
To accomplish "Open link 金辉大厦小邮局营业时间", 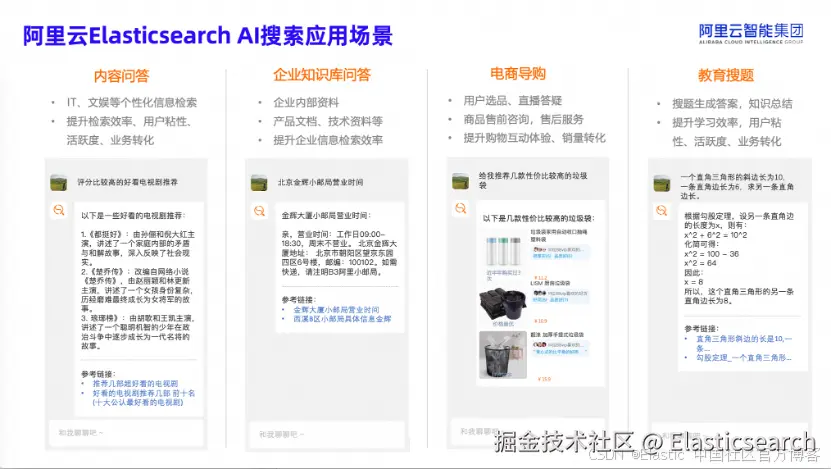I will pos(336,309).
